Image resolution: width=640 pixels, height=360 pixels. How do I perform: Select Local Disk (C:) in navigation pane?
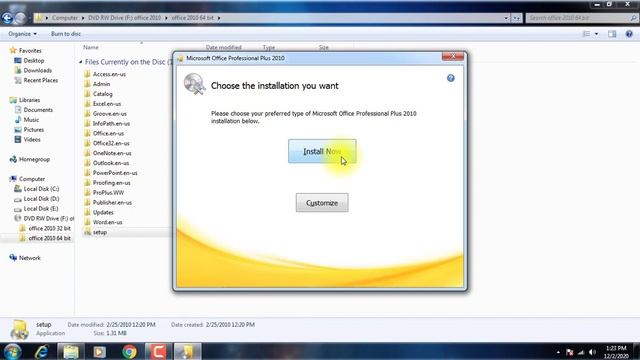pyautogui.click(x=41, y=189)
